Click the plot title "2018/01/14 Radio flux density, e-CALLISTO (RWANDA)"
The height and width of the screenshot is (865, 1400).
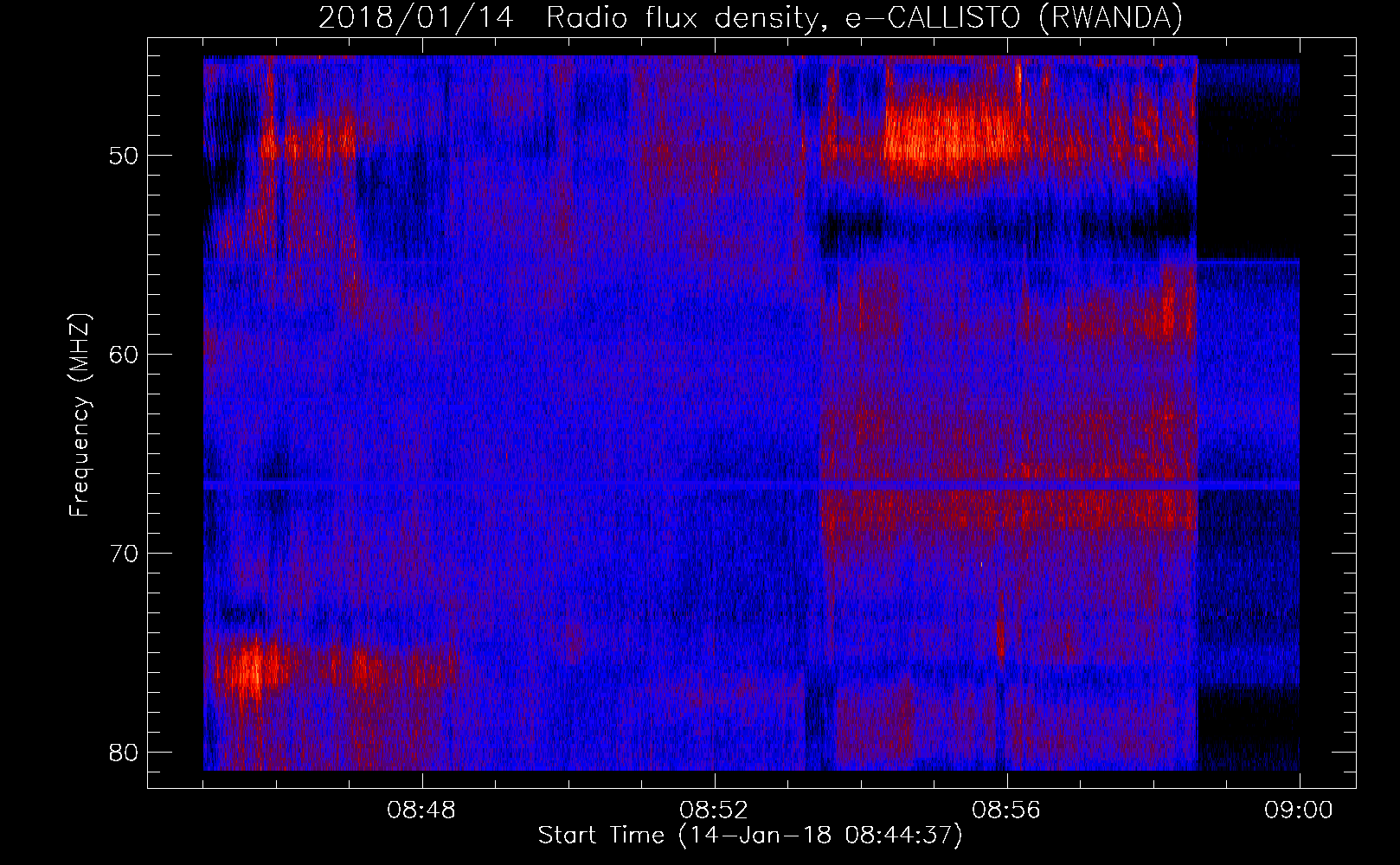(750, 17)
